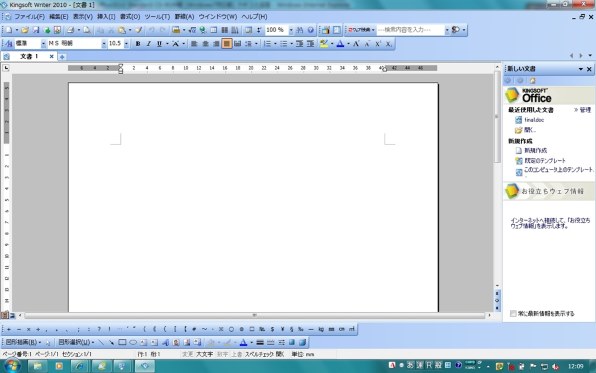This screenshot has width=596, height=373.
Task: Increase indent with the toolbar icon
Action: (311, 44)
